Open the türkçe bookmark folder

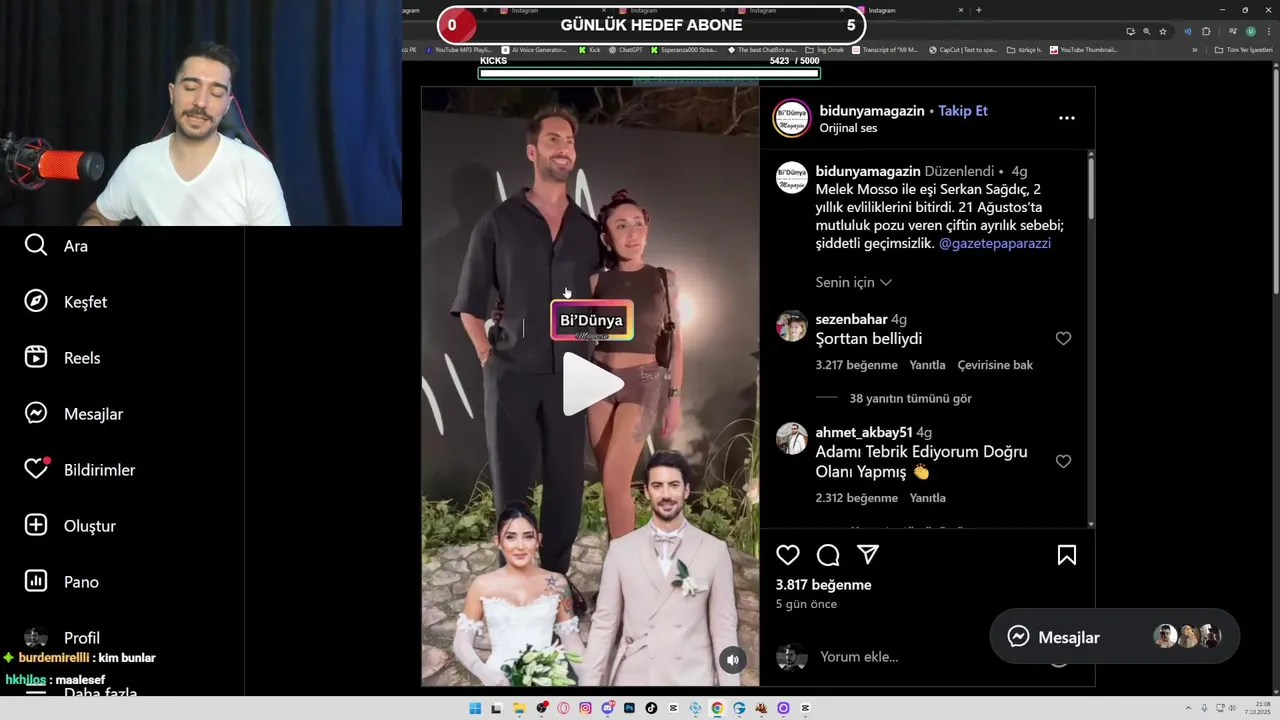point(1025,49)
